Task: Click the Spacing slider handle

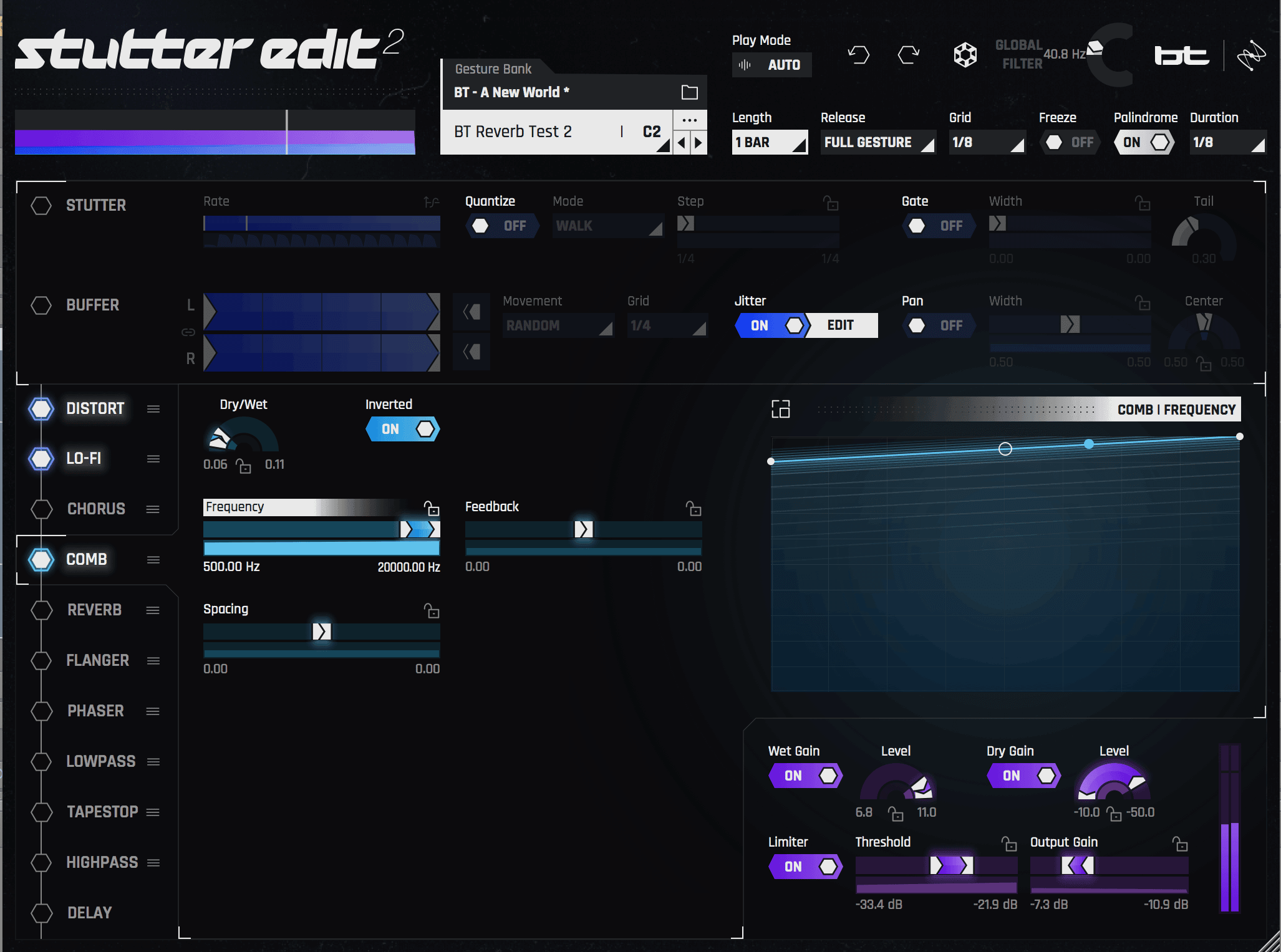Action: pyautogui.click(x=322, y=632)
